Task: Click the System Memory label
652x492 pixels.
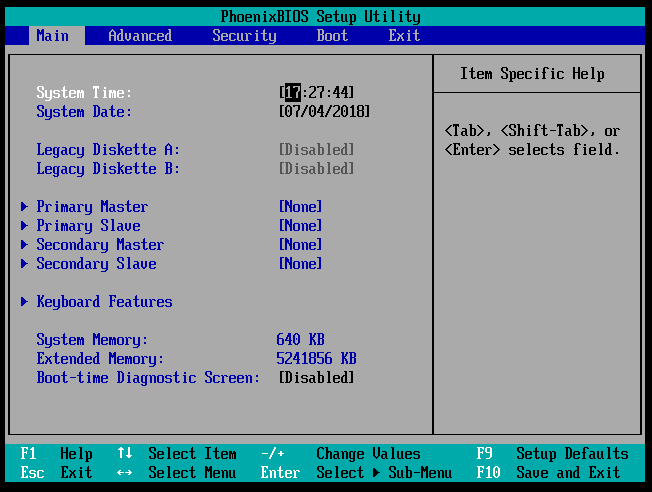Action: coord(92,340)
